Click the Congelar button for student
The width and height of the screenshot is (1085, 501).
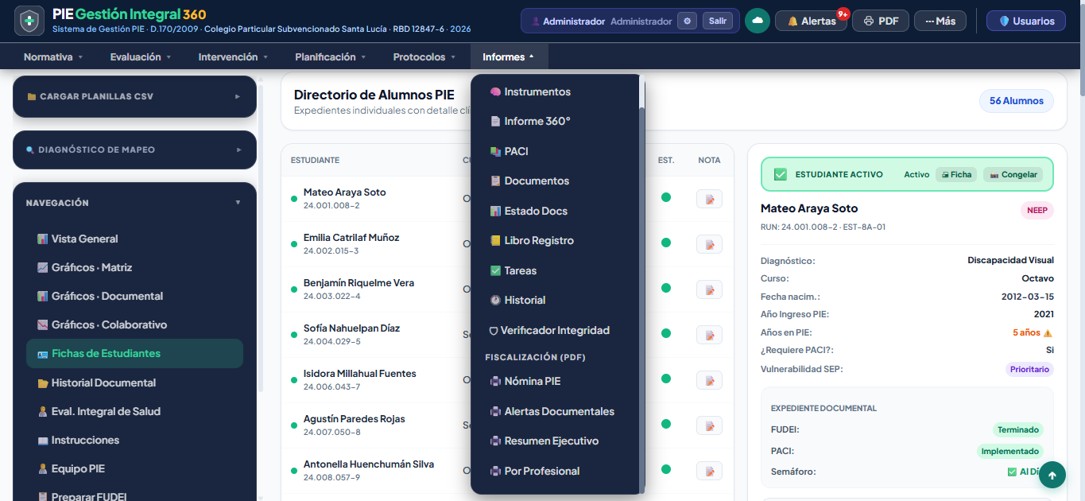pyautogui.click(x=1013, y=174)
